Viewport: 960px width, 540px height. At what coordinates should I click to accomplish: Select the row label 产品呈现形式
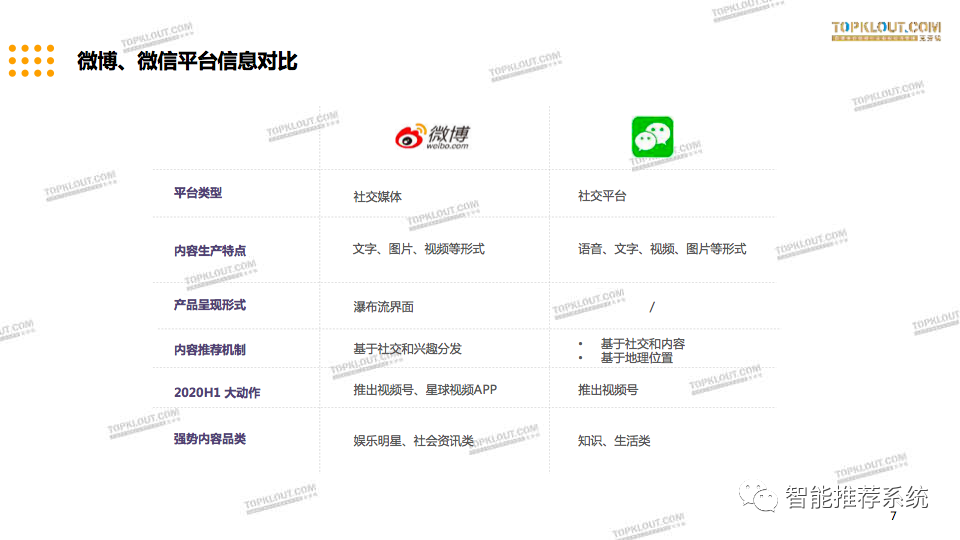pos(210,305)
